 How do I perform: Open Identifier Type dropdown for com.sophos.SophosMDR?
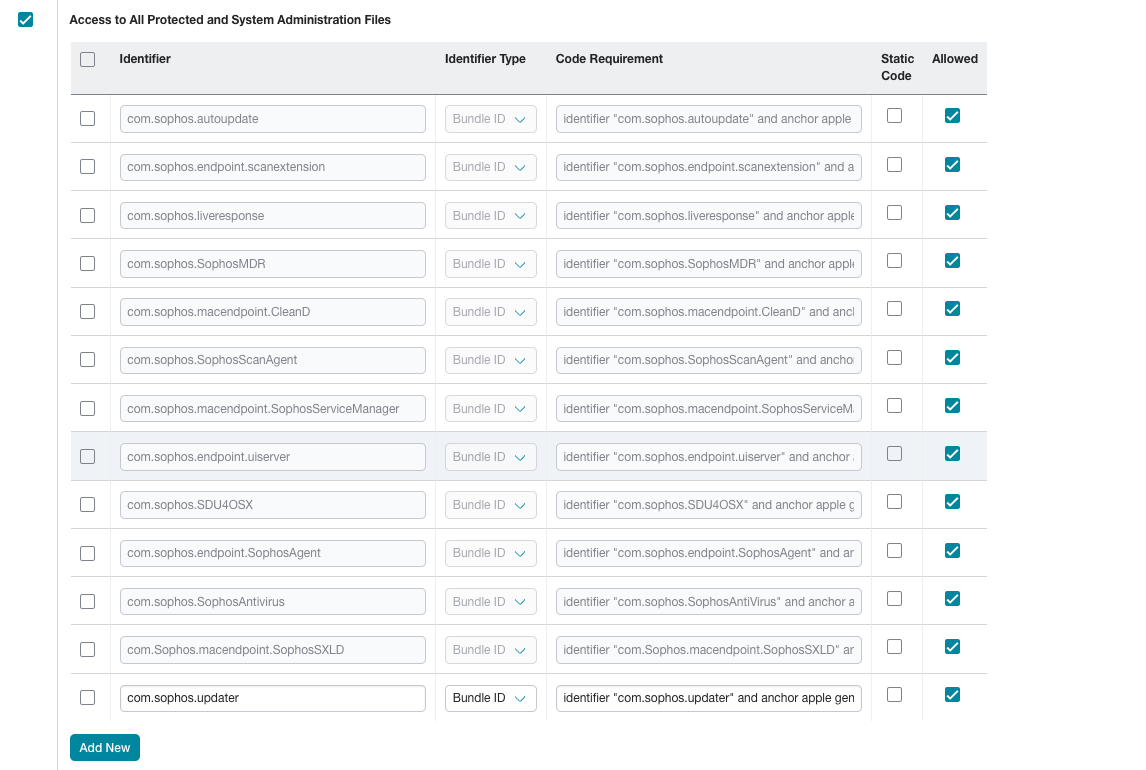coord(490,264)
